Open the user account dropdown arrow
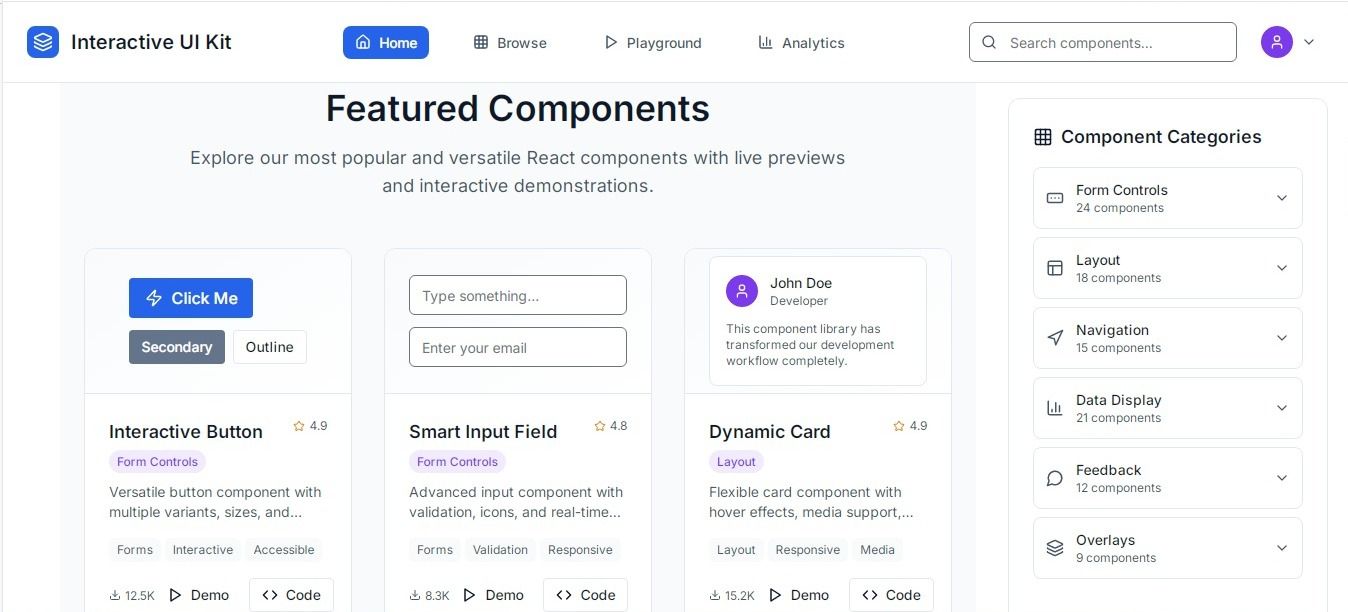Viewport: 1348px width, 612px height. (1309, 42)
